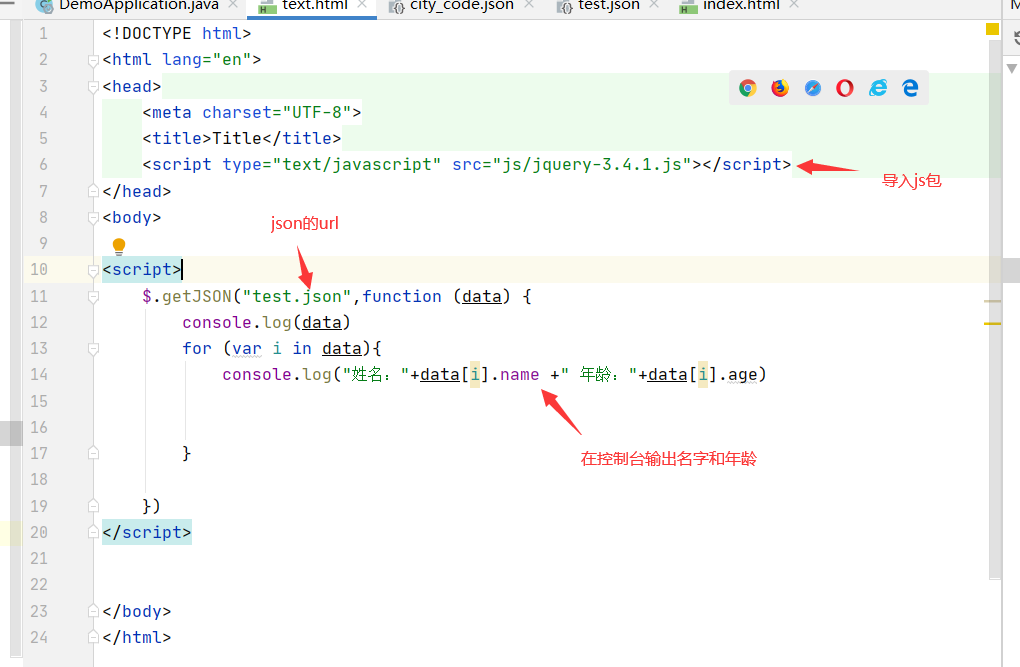Collapse the script block fold on line 10

pos(93,270)
